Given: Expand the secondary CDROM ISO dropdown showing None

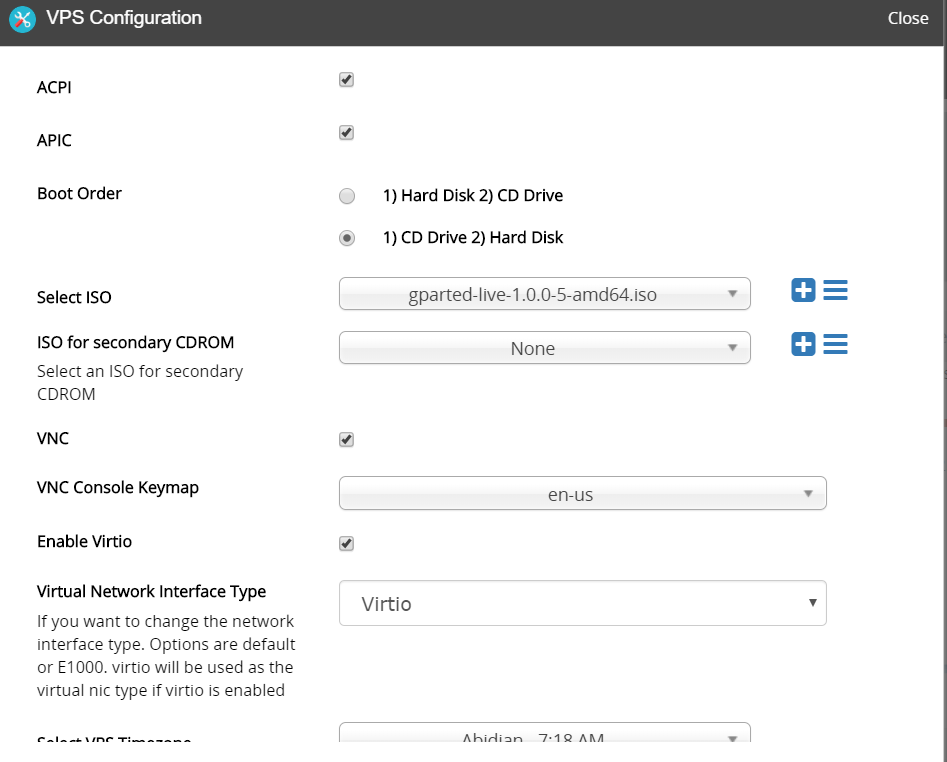Looking at the screenshot, I should tap(544, 348).
